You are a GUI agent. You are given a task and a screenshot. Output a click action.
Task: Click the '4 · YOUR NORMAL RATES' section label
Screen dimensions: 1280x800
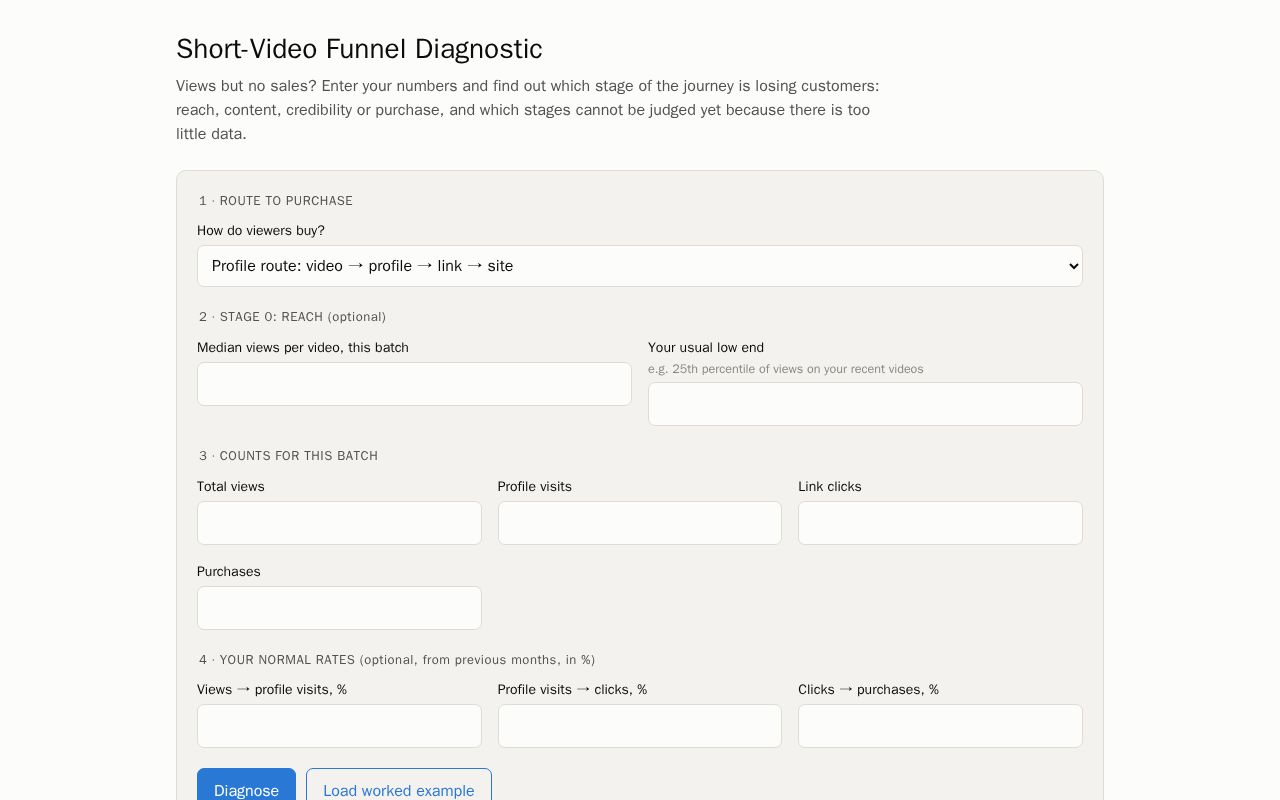click(396, 660)
